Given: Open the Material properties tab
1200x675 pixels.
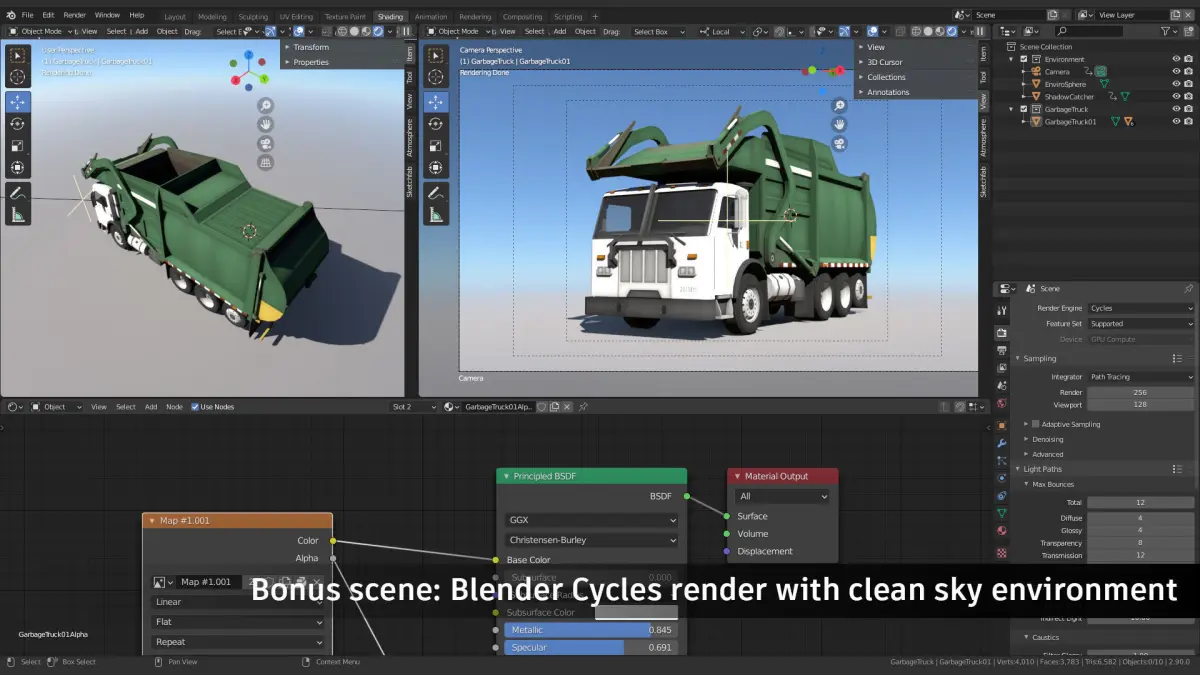Looking at the screenshot, I should click(1002, 531).
